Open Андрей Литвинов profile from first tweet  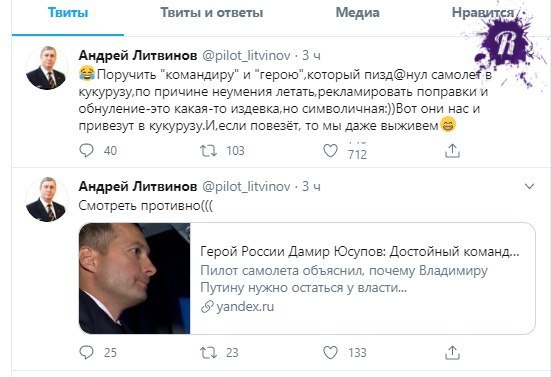(138, 55)
